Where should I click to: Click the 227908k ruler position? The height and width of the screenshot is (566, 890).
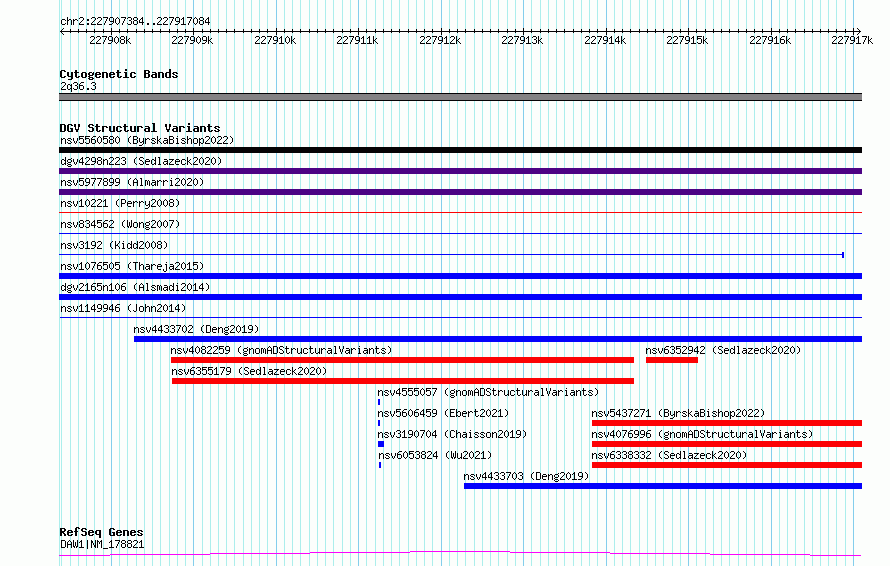(x=110, y=40)
